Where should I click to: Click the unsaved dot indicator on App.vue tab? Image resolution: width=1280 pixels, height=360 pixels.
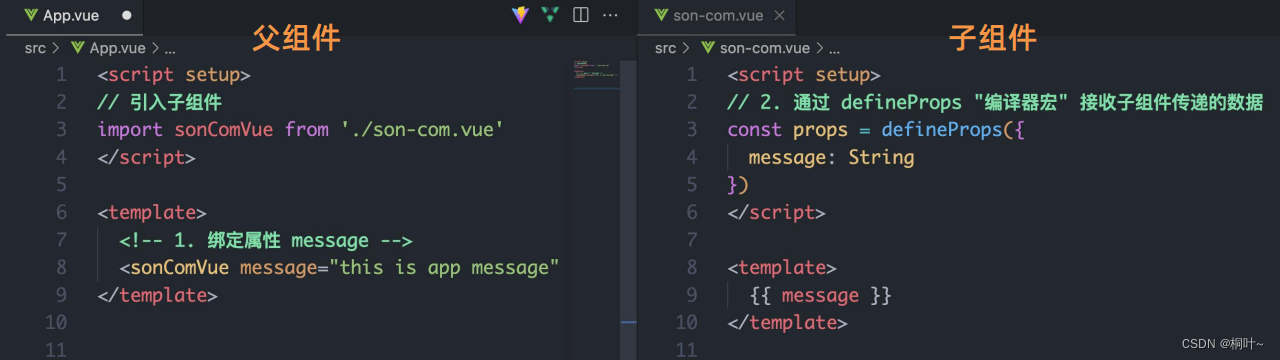pos(127,16)
